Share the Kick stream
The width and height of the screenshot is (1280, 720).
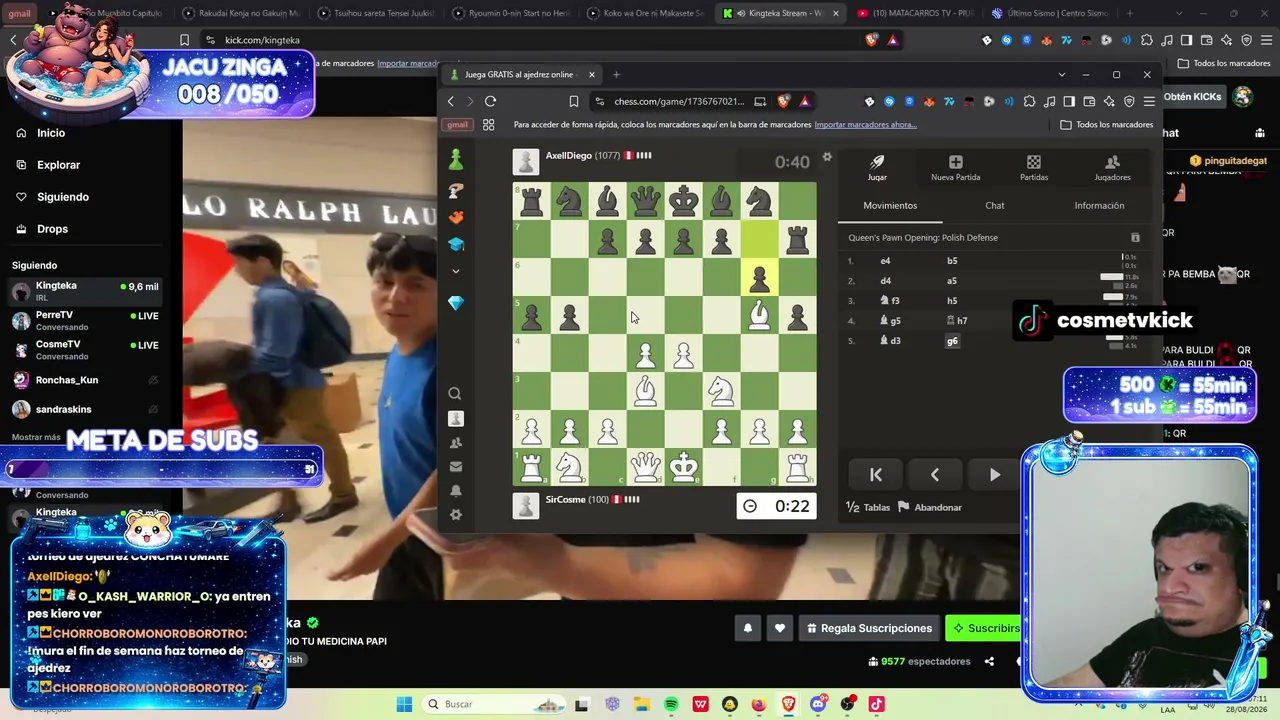click(989, 662)
